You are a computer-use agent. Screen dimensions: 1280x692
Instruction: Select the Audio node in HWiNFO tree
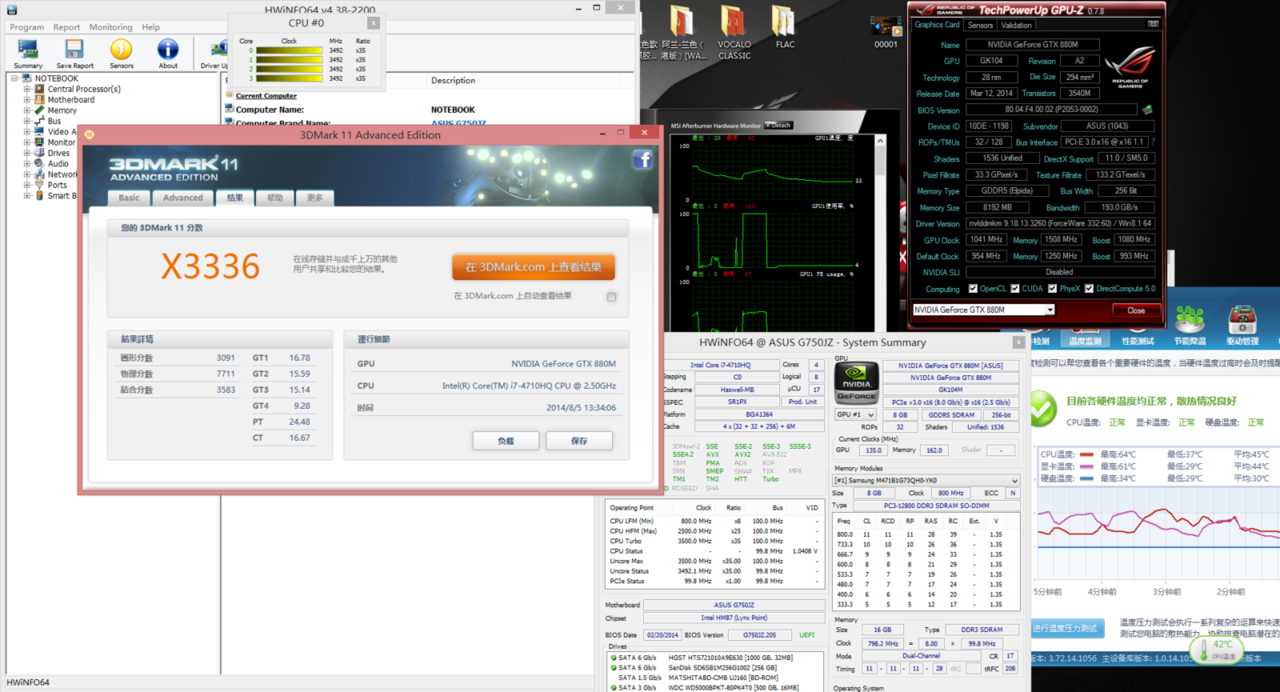point(58,164)
